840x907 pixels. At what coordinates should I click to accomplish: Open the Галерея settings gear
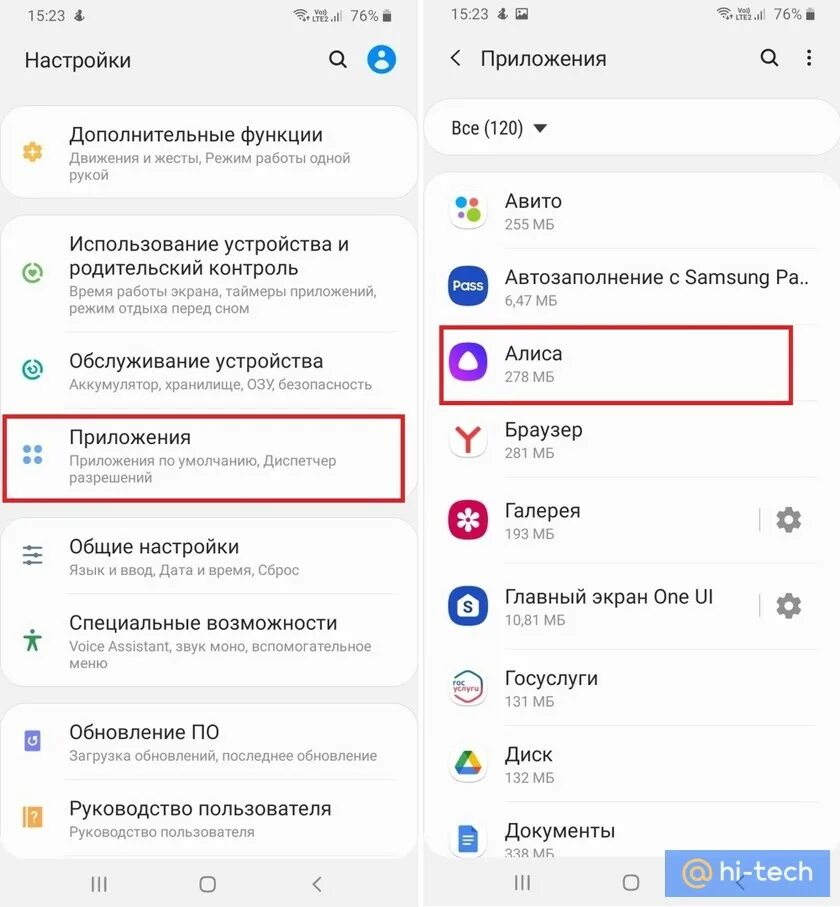(789, 519)
